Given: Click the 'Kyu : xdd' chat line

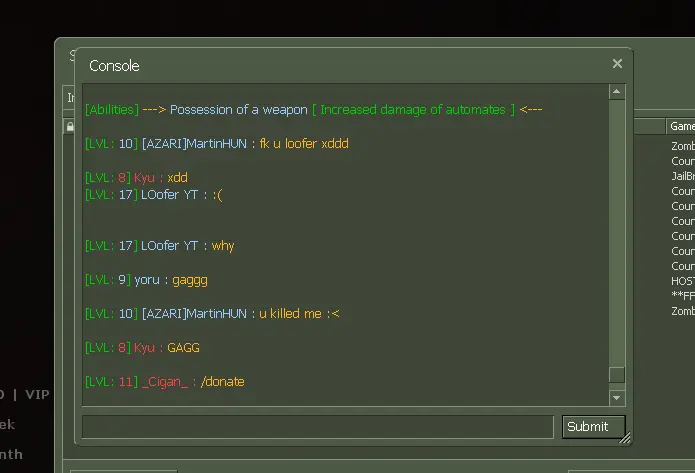Looking at the screenshot, I should [137, 178].
